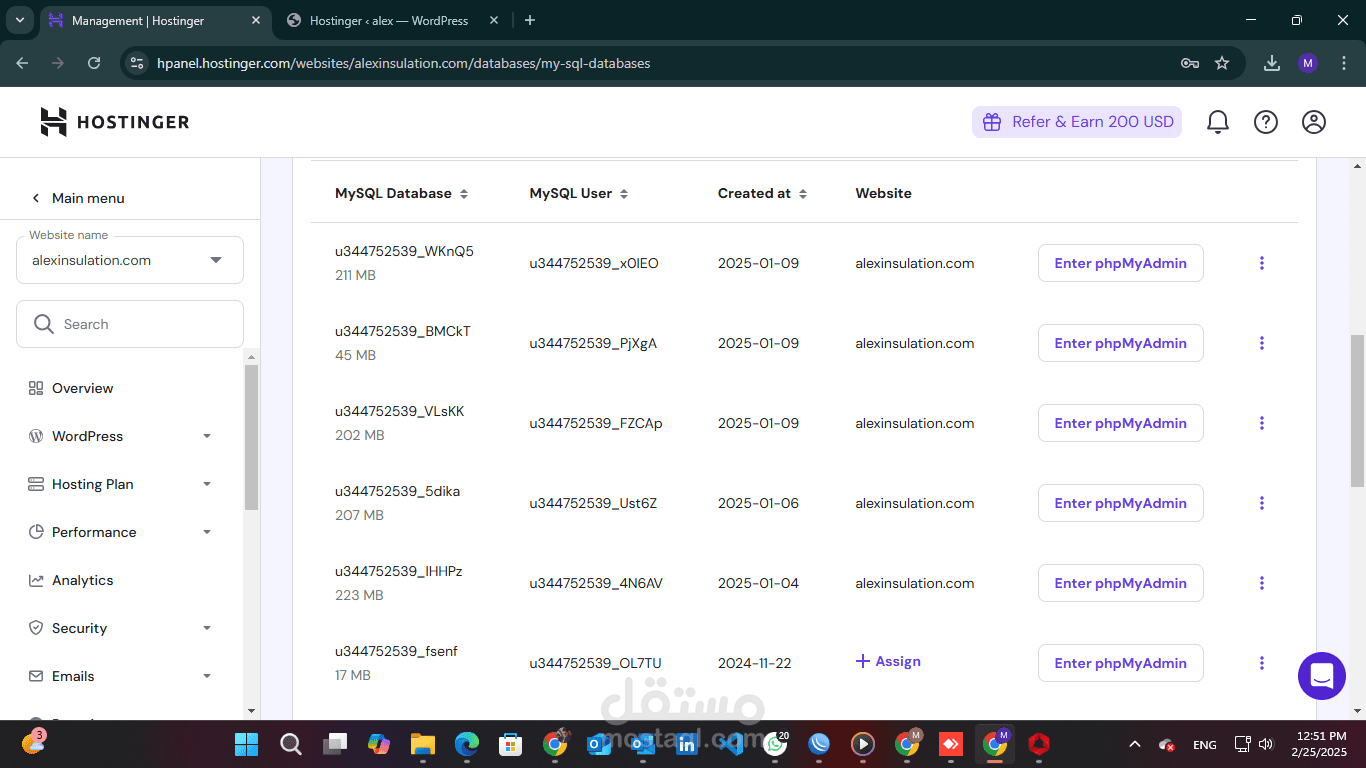1366x768 pixels.
Task: Open the three-dot menu for u344752539_fsenf
Action: 1262,663
